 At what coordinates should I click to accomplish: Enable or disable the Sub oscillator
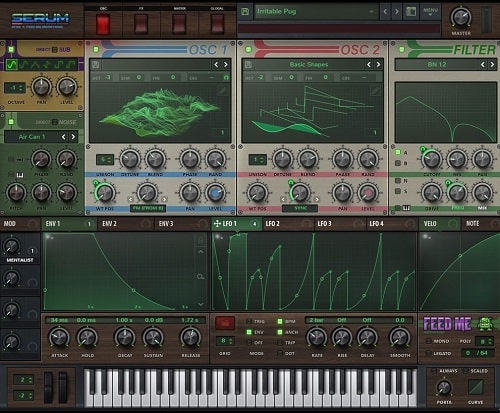(11, 50)
